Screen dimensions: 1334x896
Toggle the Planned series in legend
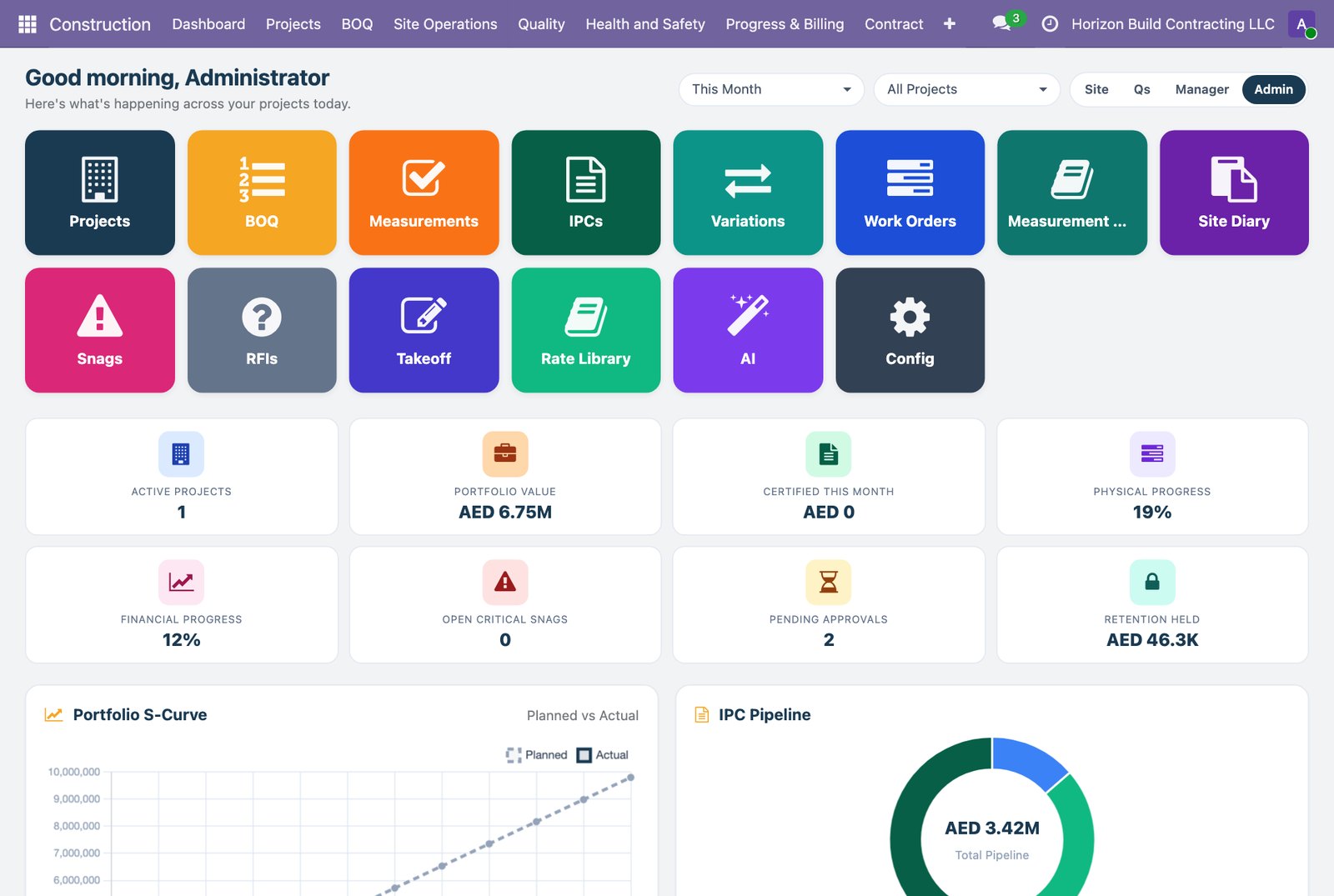click(x=536, y=755)
